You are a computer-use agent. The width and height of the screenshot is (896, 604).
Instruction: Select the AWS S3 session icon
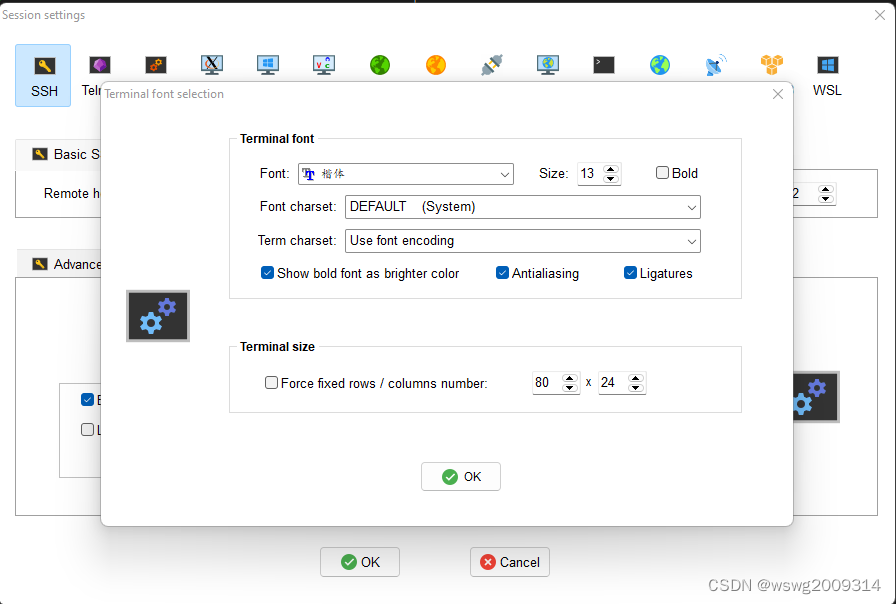point(771,64)
